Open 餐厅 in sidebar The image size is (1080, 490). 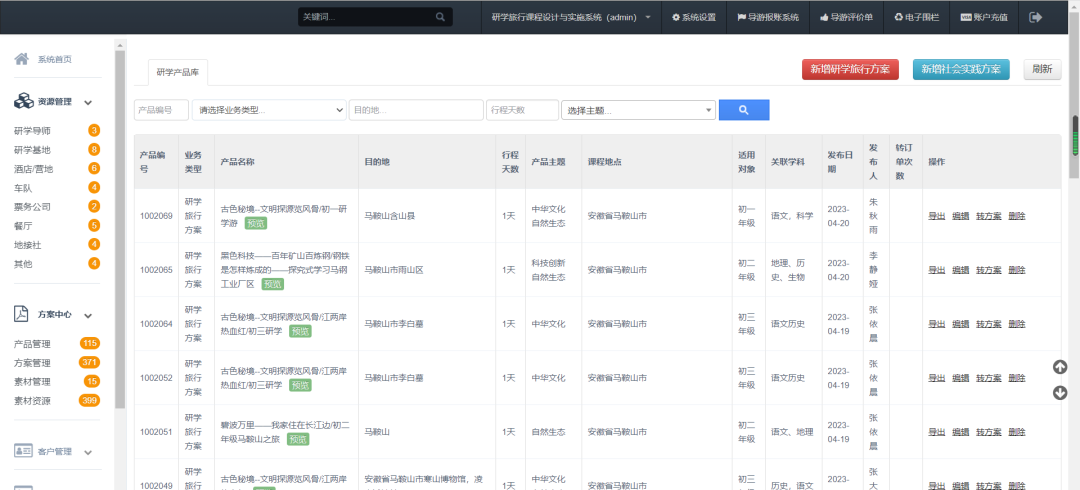pos(23,225)
